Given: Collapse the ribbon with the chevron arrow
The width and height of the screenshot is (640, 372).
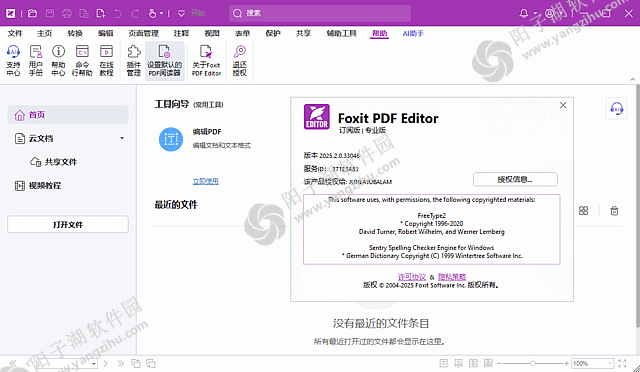Looking at the screenshot, I should coord(632,79).
